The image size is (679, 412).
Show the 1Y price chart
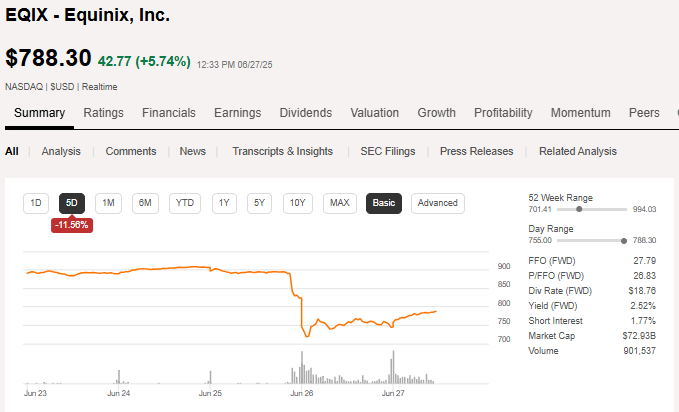coord(224,203)
